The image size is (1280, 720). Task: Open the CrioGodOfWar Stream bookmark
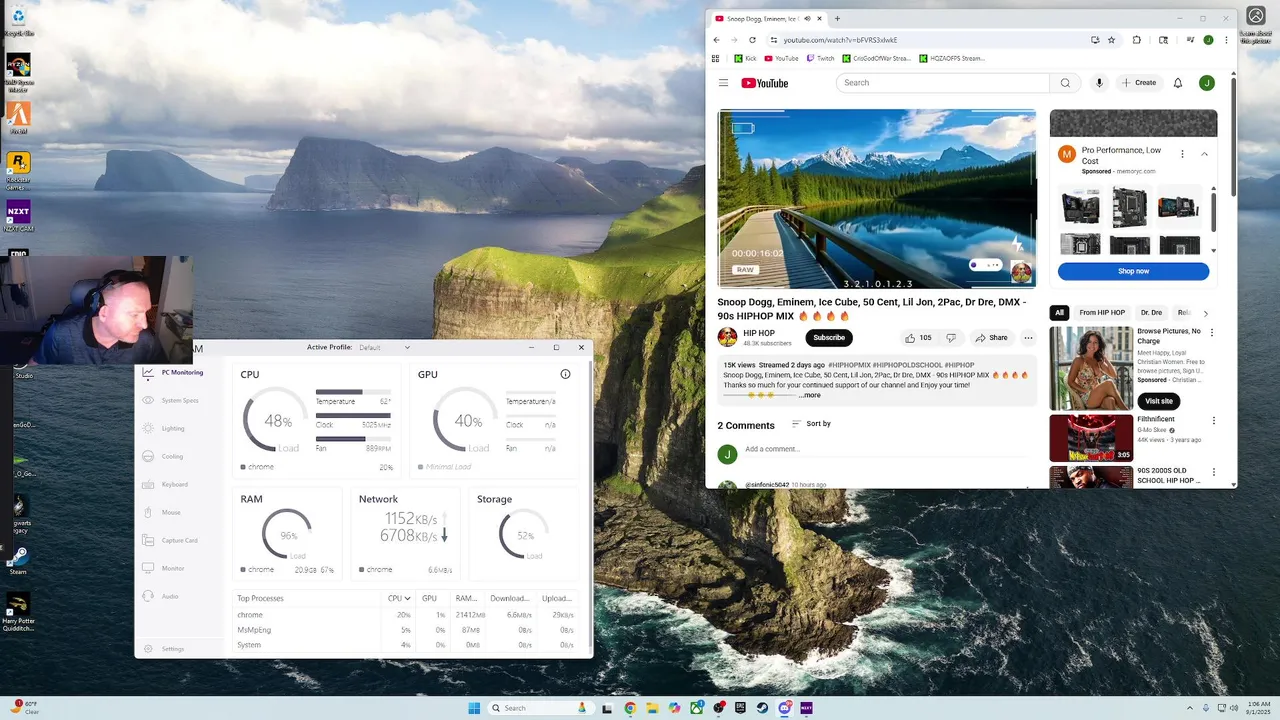(877, 58)
